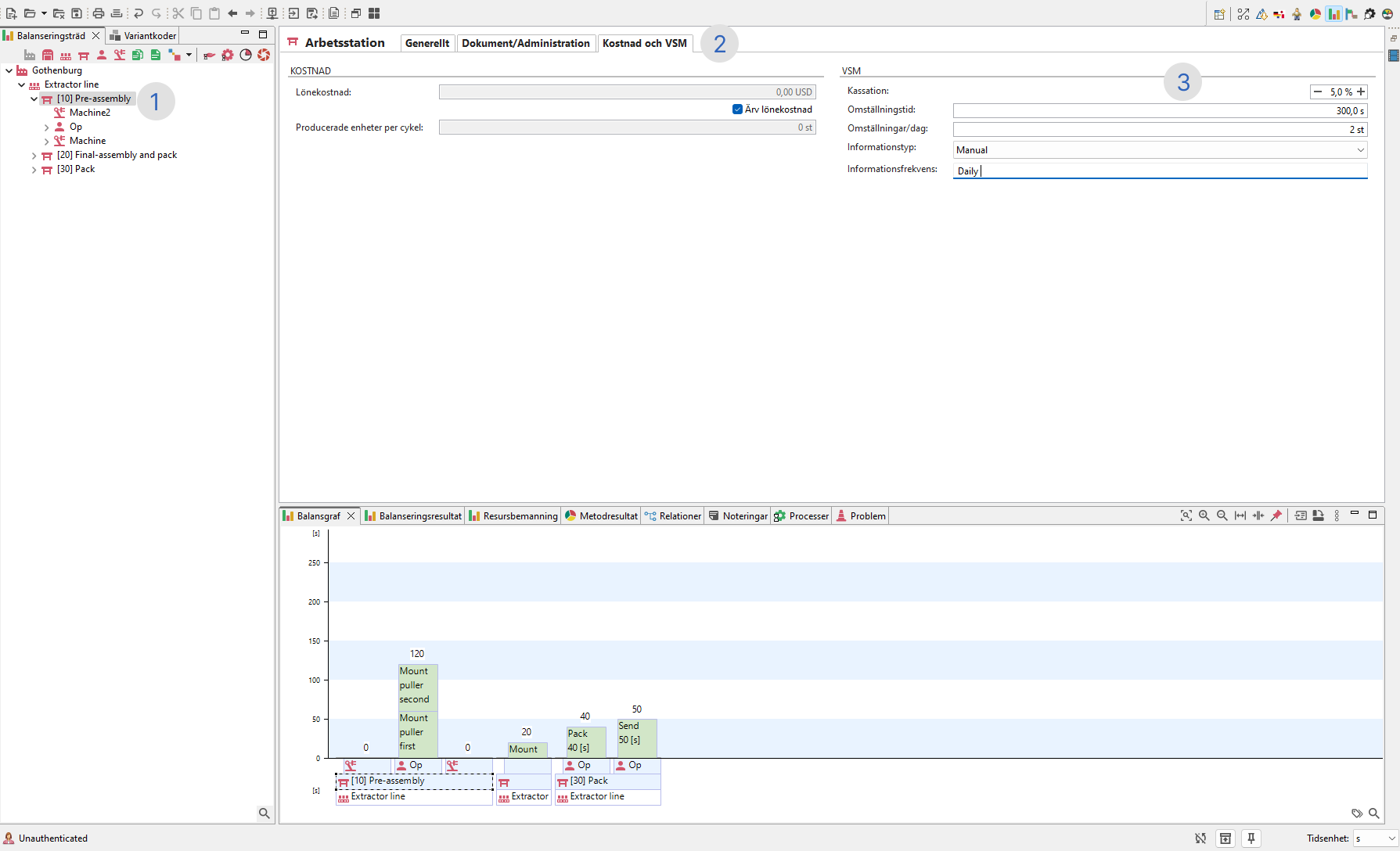Click the save icon in top toolbar
The width and height of the screenshot is (1400, 851).
click(x=77, y=13)
